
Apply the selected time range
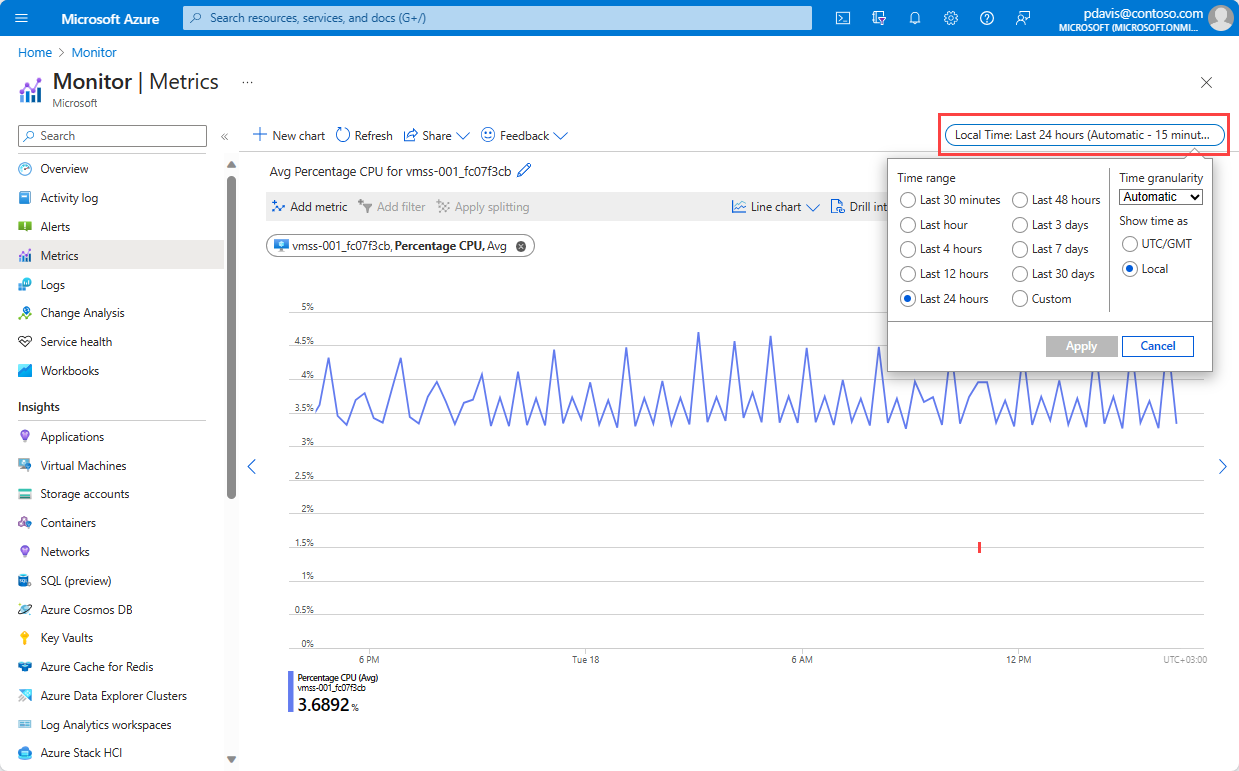click(x=1081, y=346)
